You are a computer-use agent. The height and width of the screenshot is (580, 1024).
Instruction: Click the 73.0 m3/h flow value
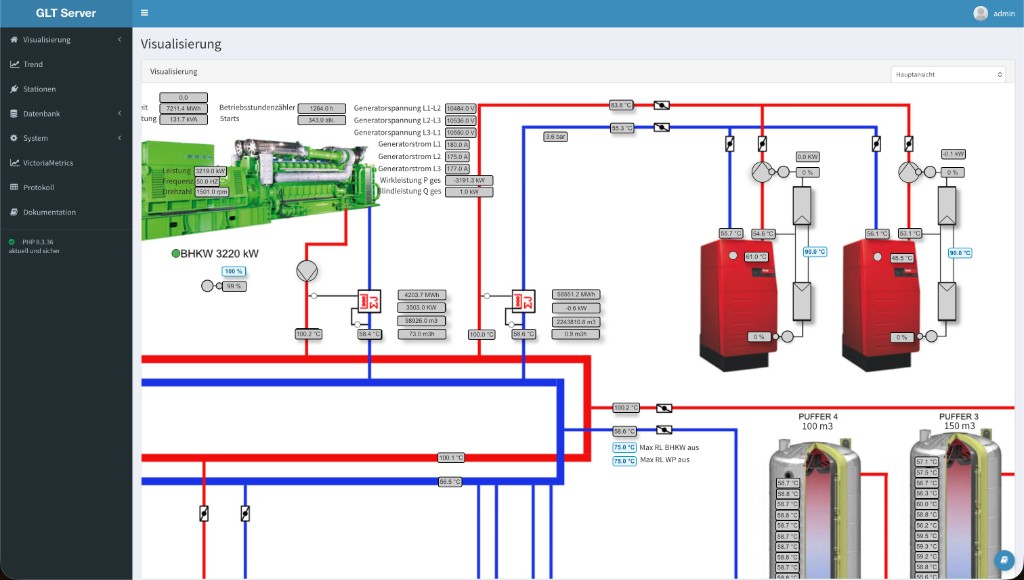(x=422, y=334)
